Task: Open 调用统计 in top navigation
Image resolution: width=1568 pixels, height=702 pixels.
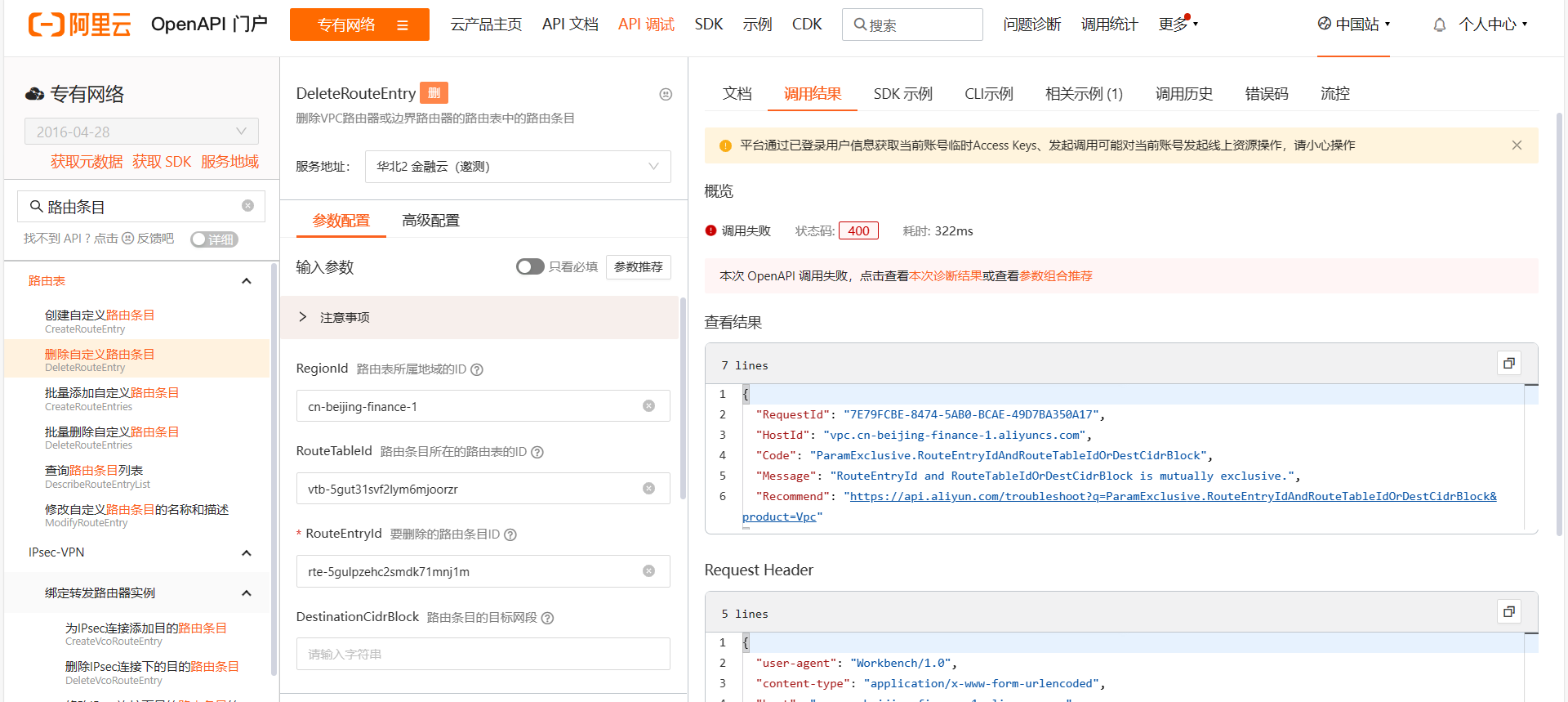Action: coord(1109,25)
